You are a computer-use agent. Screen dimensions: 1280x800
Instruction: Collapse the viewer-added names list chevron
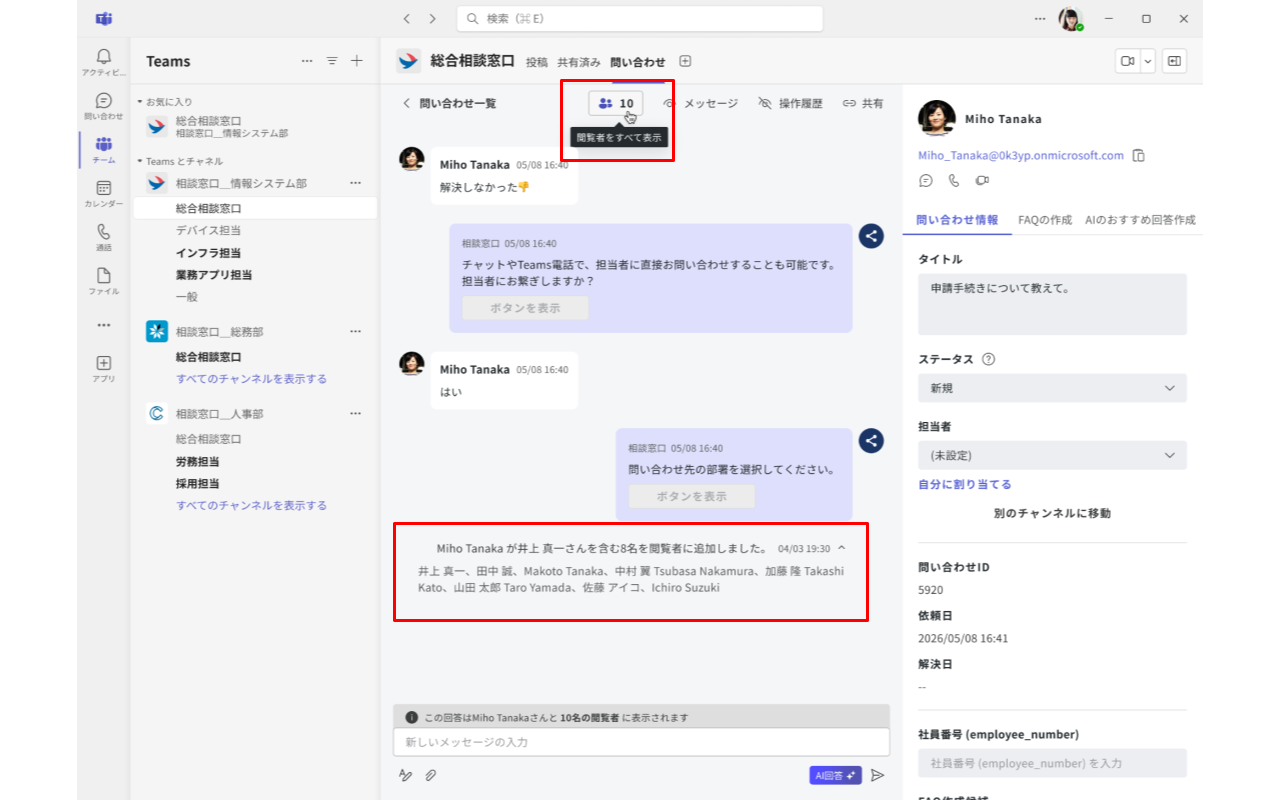[841, 548]
